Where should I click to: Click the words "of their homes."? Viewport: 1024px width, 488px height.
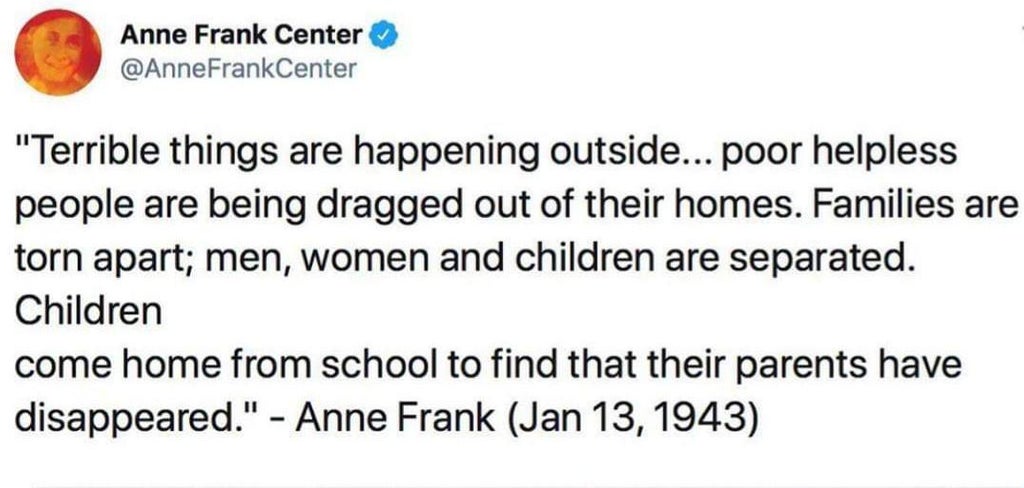(x=641, y=204)
